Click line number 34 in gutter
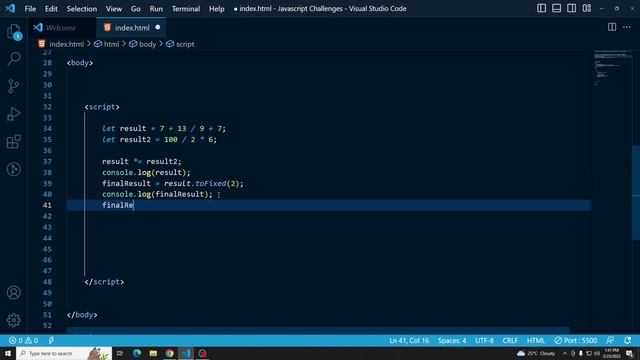 click(47, 129)
